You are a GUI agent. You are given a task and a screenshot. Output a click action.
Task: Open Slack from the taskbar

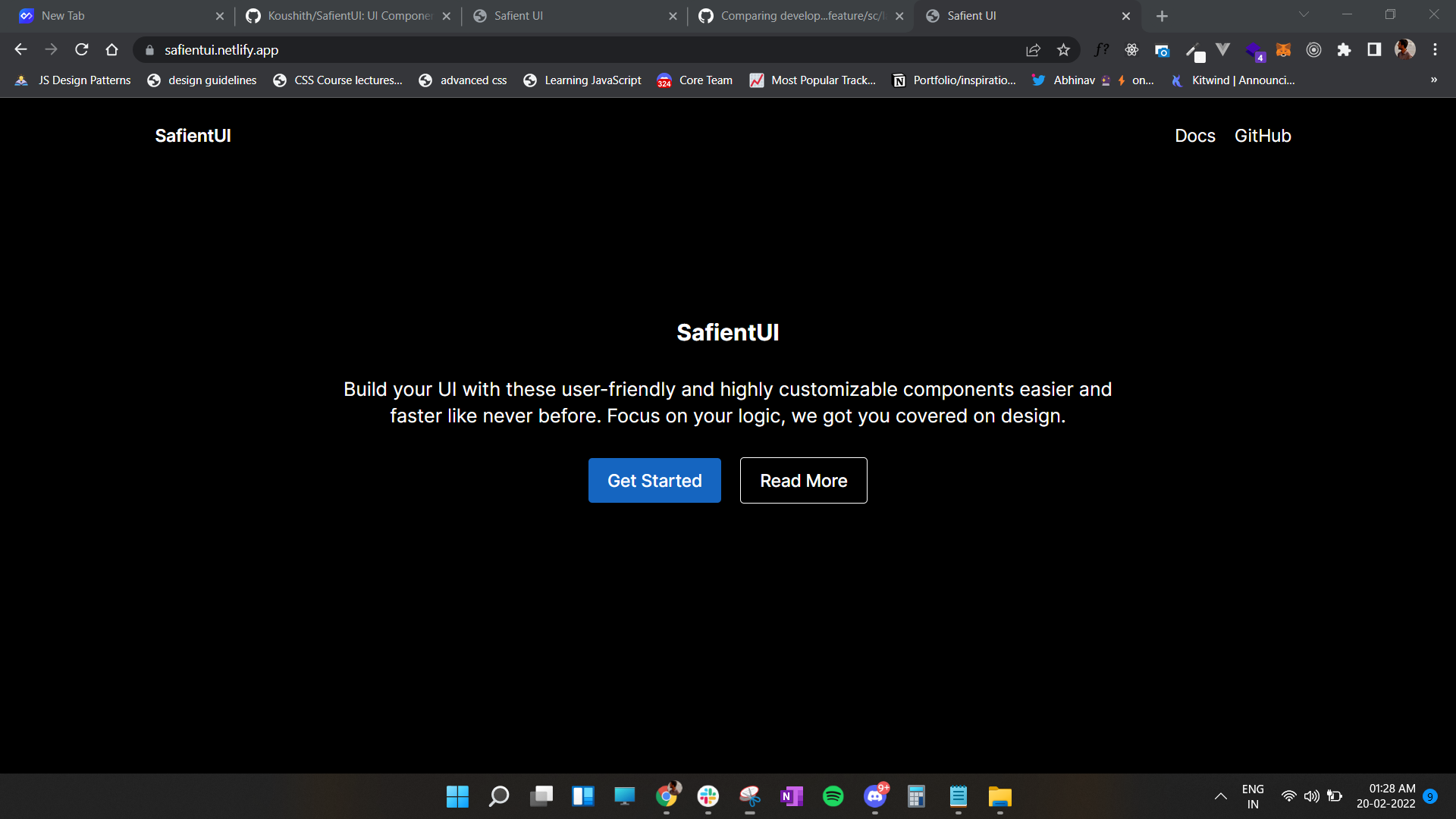point(708,797)
